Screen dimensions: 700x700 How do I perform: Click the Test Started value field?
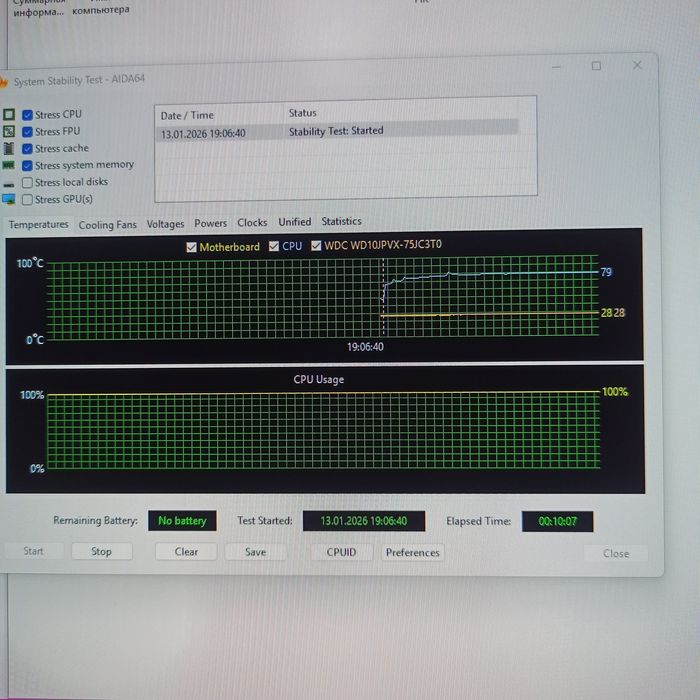point(364,521)
